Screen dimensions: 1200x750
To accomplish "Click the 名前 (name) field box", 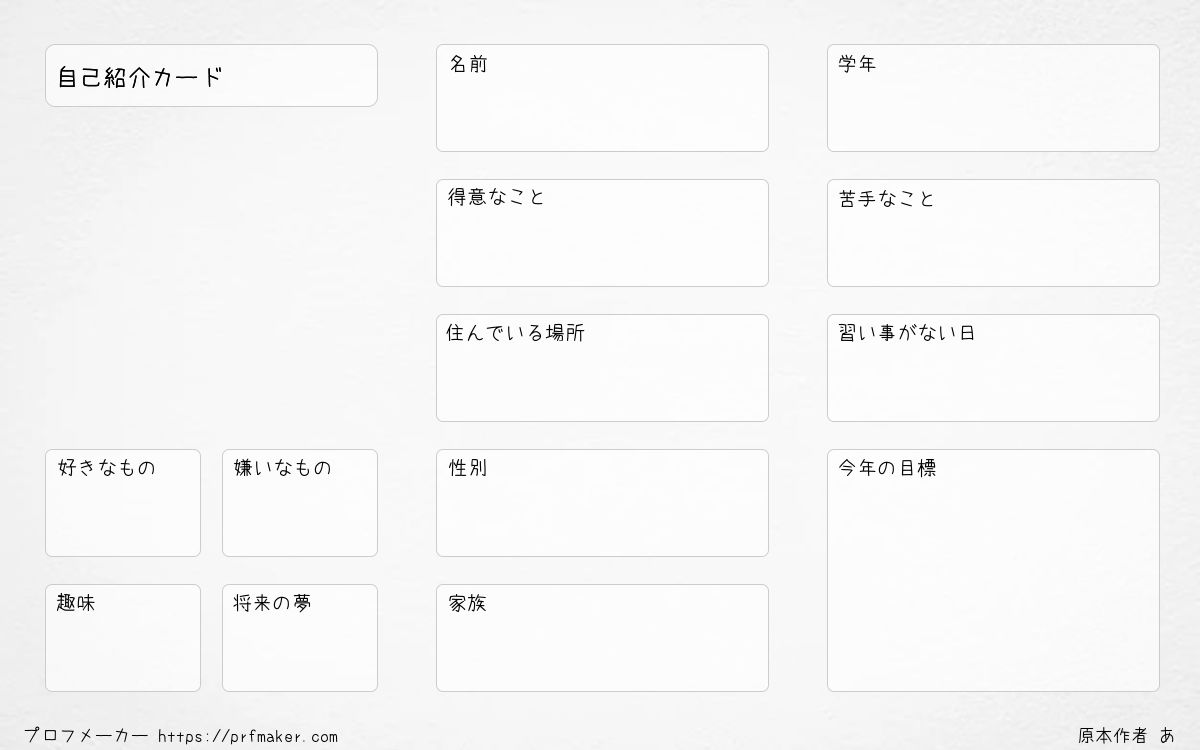I will pos(602,98).
